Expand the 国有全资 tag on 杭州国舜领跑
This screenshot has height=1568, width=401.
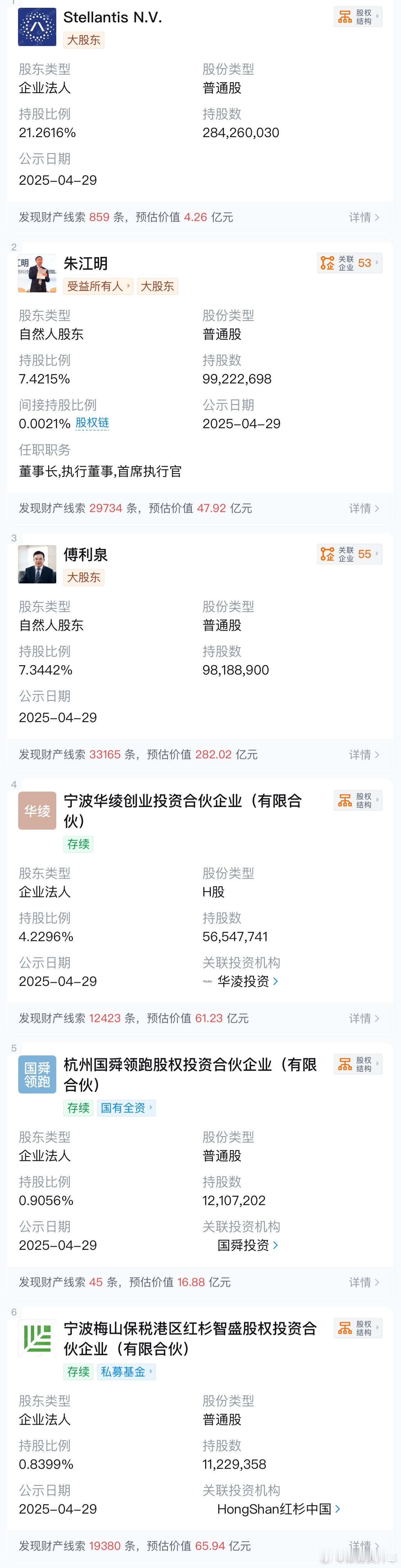point(126,1108)
